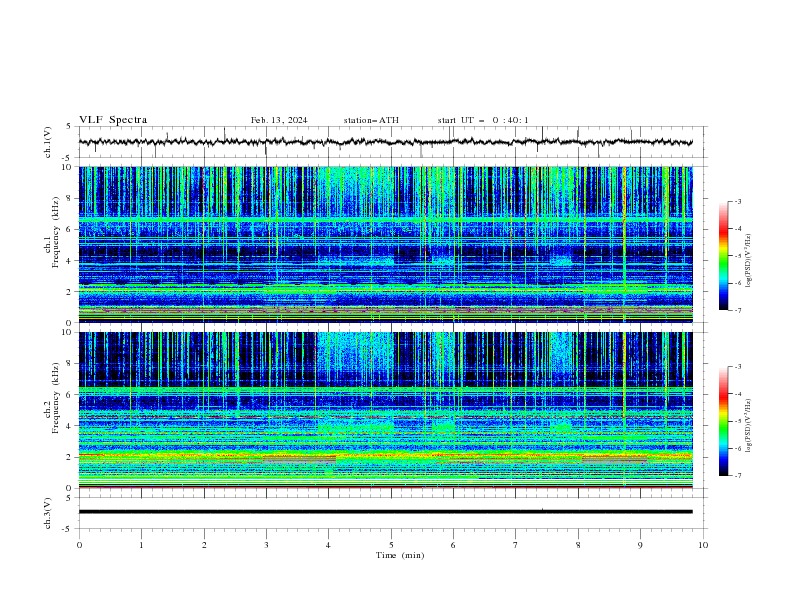Click inside the ch.1 spectrogram panel
792x612 pixels.
pos(385,244)
